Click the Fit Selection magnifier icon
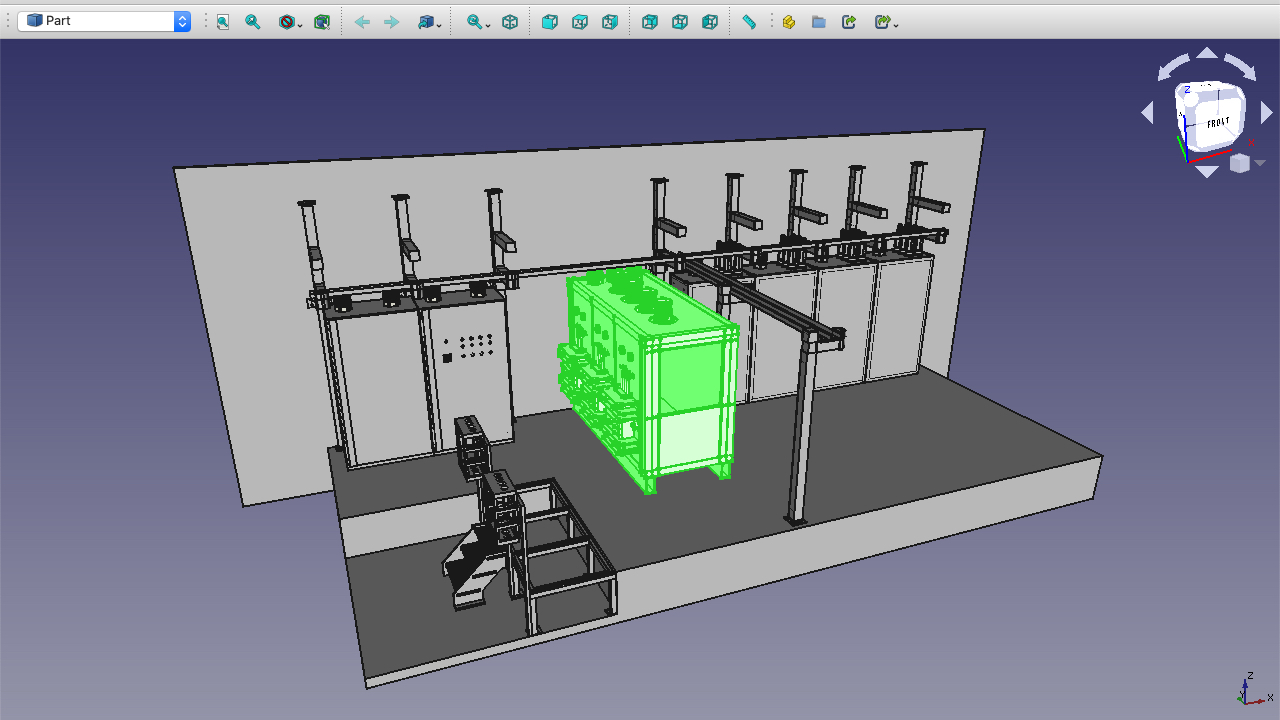The image size is (1280, 720). click(x=253, y=21)
